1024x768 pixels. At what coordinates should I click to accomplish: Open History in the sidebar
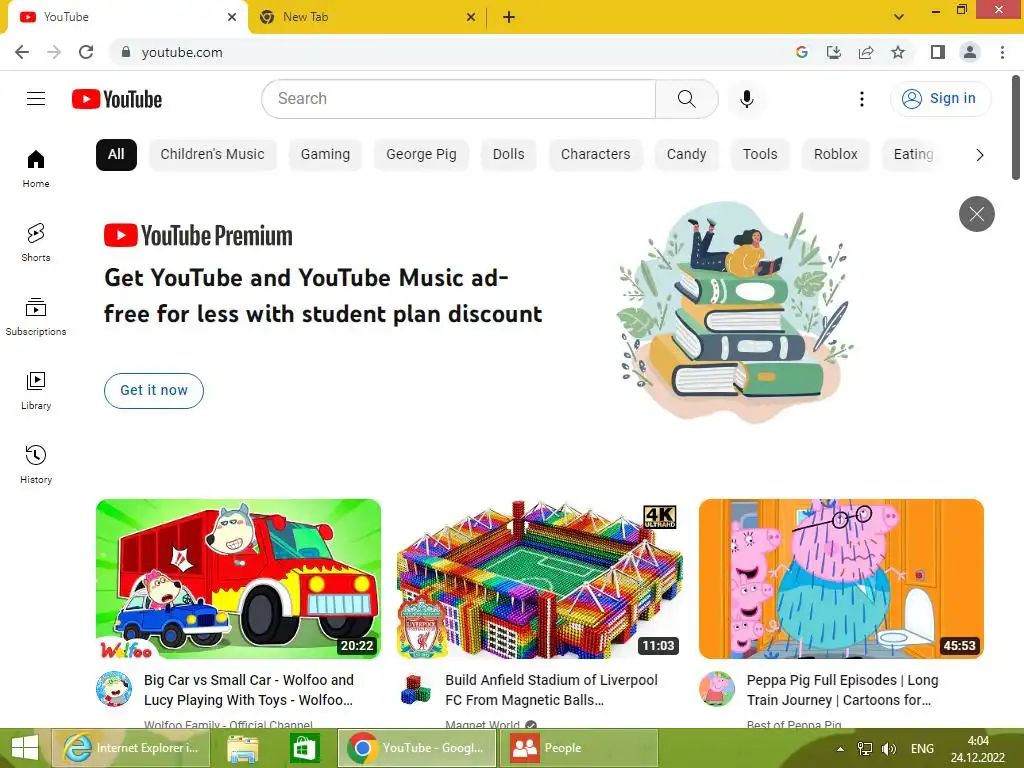[36, 464]
